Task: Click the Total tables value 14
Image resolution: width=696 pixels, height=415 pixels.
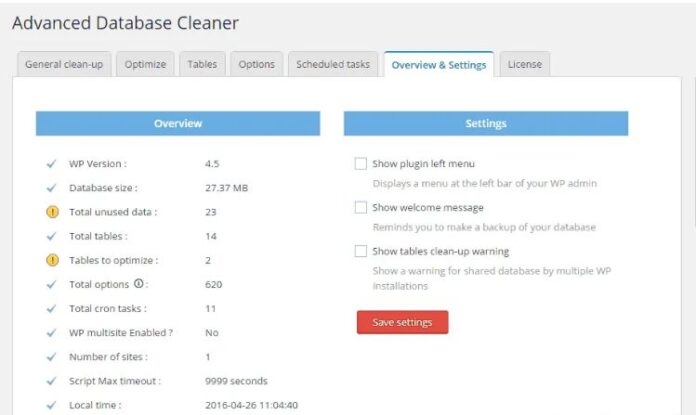Action: click(x=210, y=236)
